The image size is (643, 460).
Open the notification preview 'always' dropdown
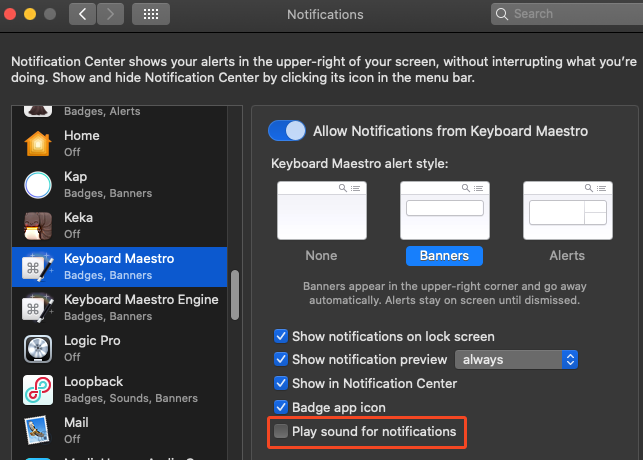[x=517, y=360]
